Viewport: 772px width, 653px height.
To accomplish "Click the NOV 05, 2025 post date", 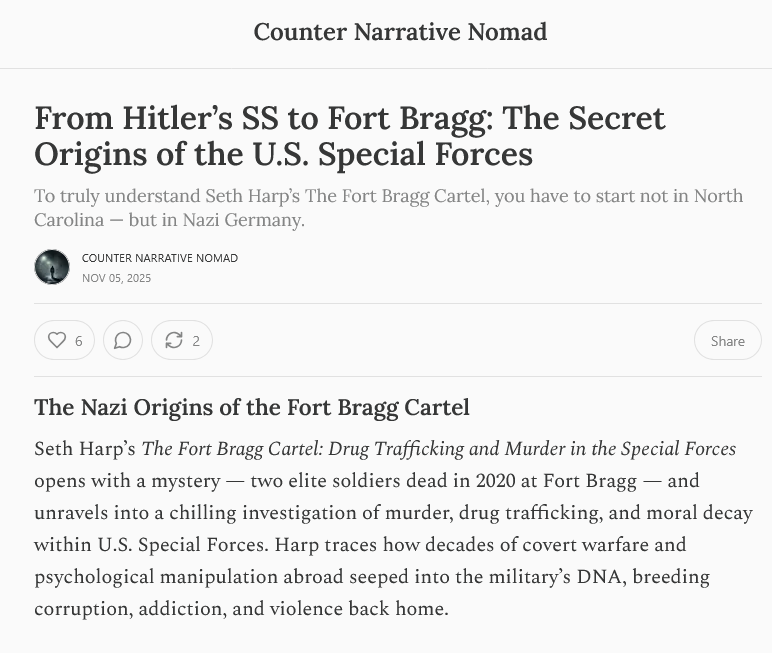I will click(116, 278).
